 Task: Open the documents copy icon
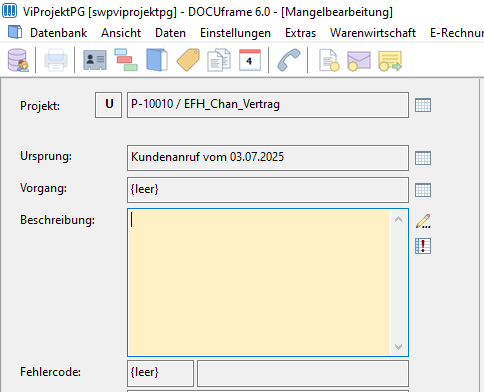tap(219, 60)
